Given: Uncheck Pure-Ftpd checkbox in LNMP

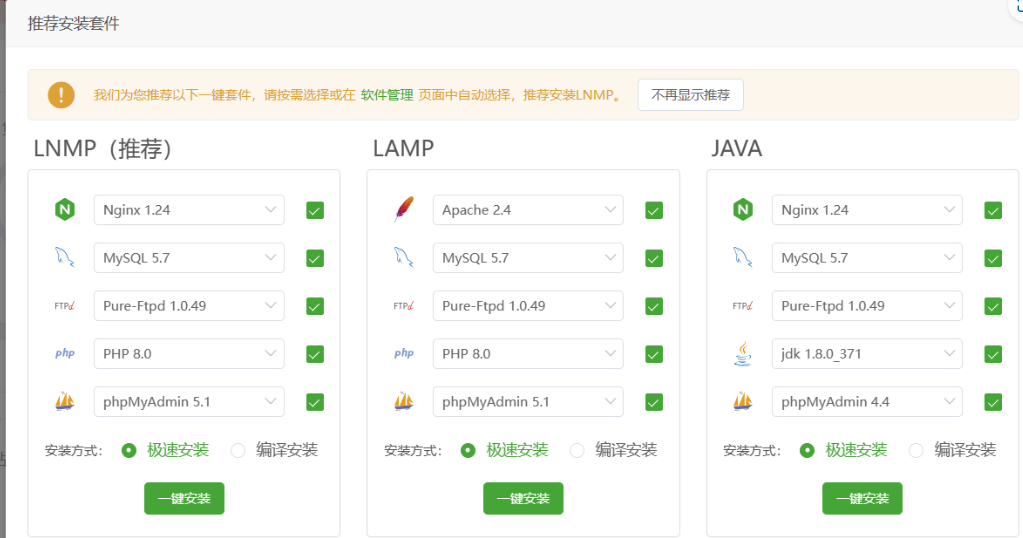Looking at the screenshot, I should point(315,306).
